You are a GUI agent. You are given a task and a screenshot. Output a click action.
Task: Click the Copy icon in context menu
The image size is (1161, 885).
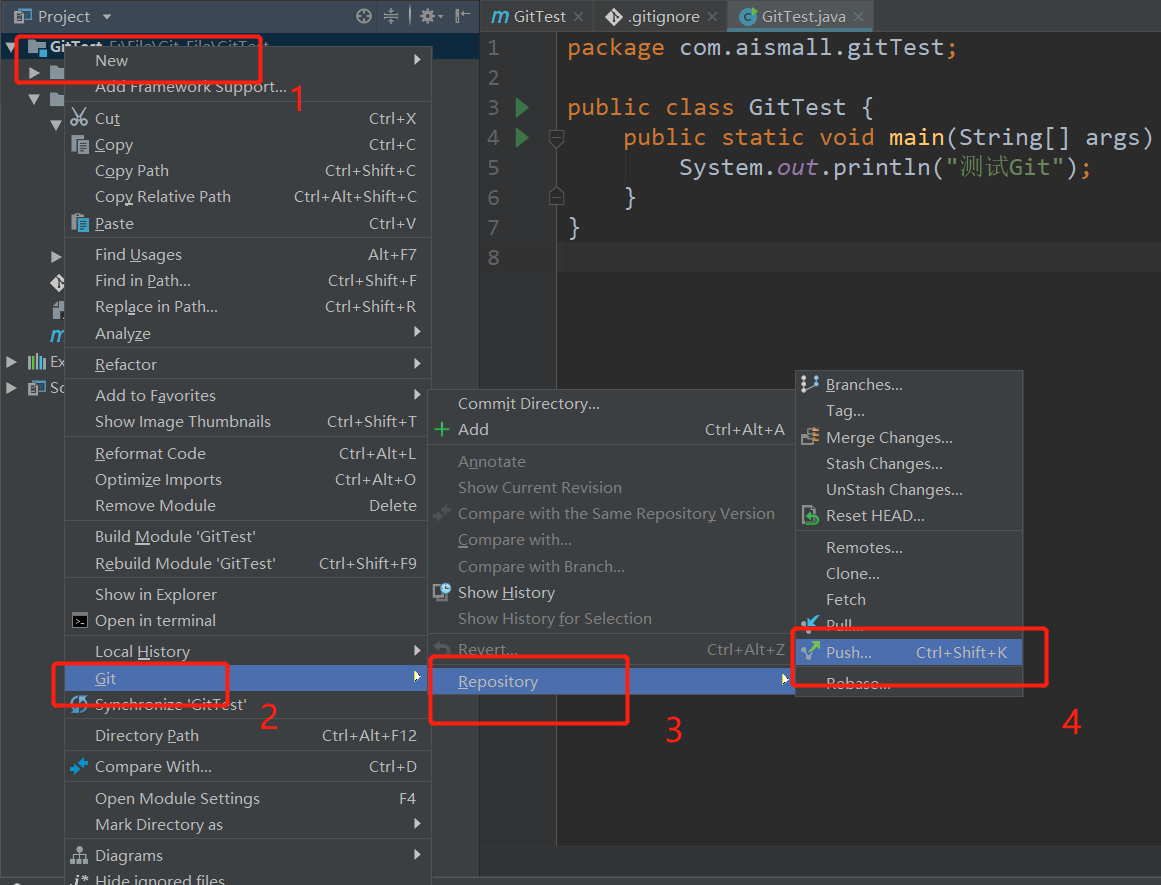pos(80,144)
